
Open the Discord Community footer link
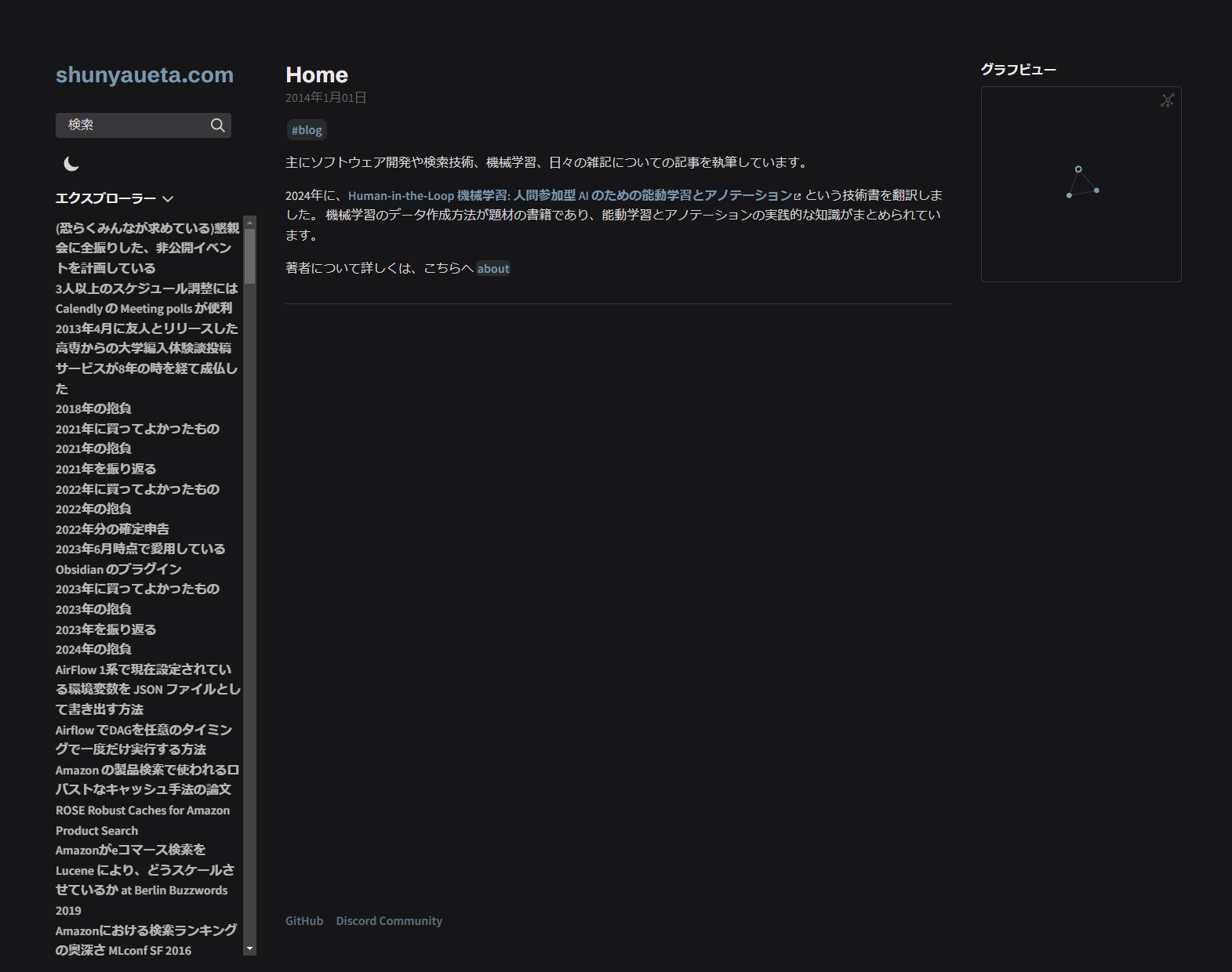coord(389,921)
